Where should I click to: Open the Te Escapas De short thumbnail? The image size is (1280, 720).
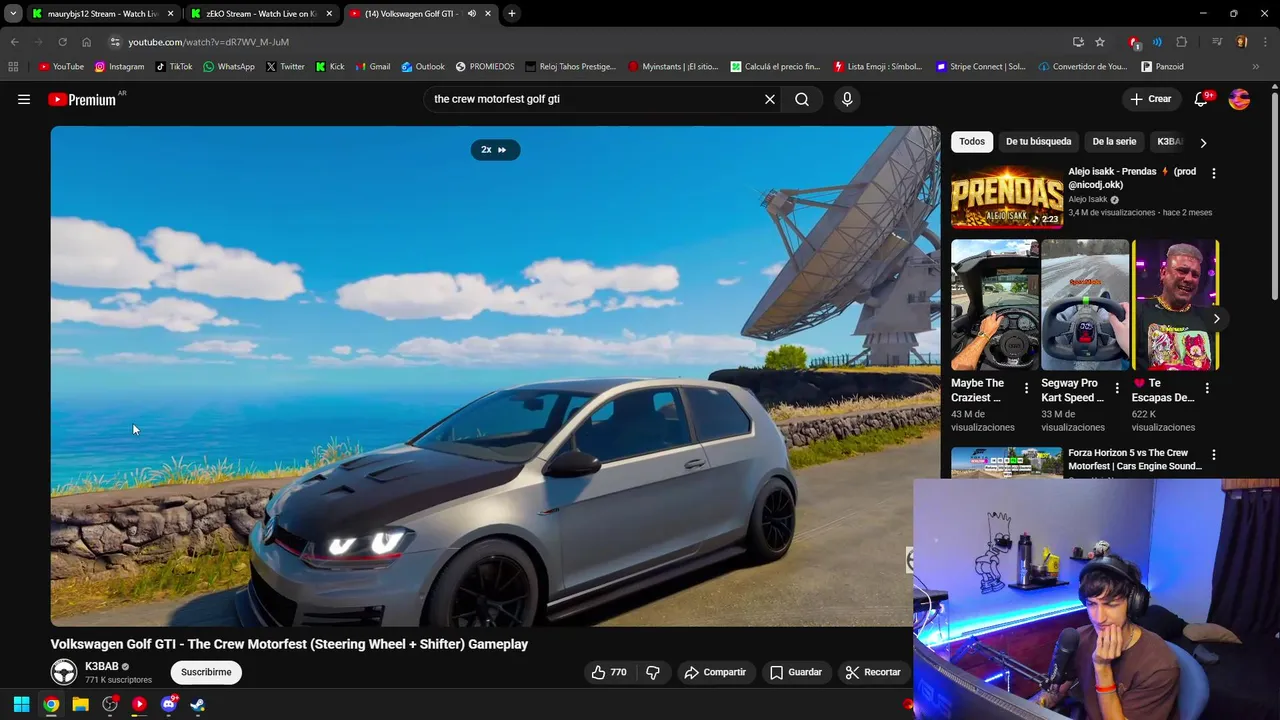1175,304
